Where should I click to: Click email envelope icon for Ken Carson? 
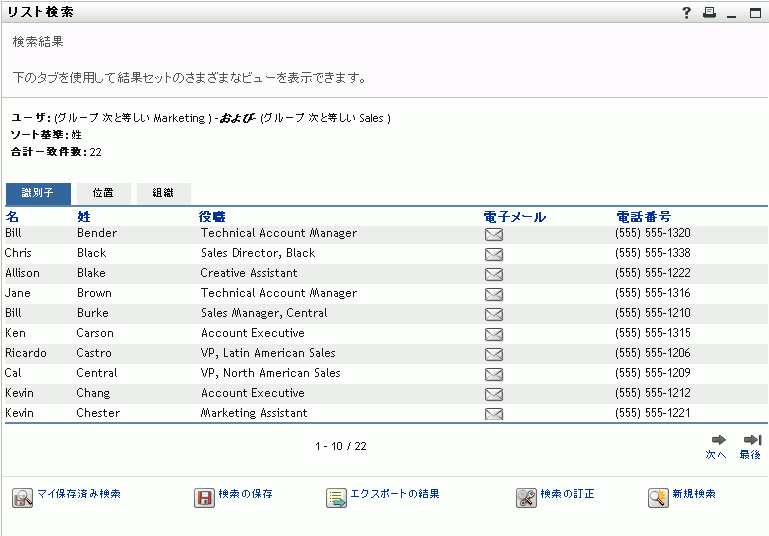494,334
